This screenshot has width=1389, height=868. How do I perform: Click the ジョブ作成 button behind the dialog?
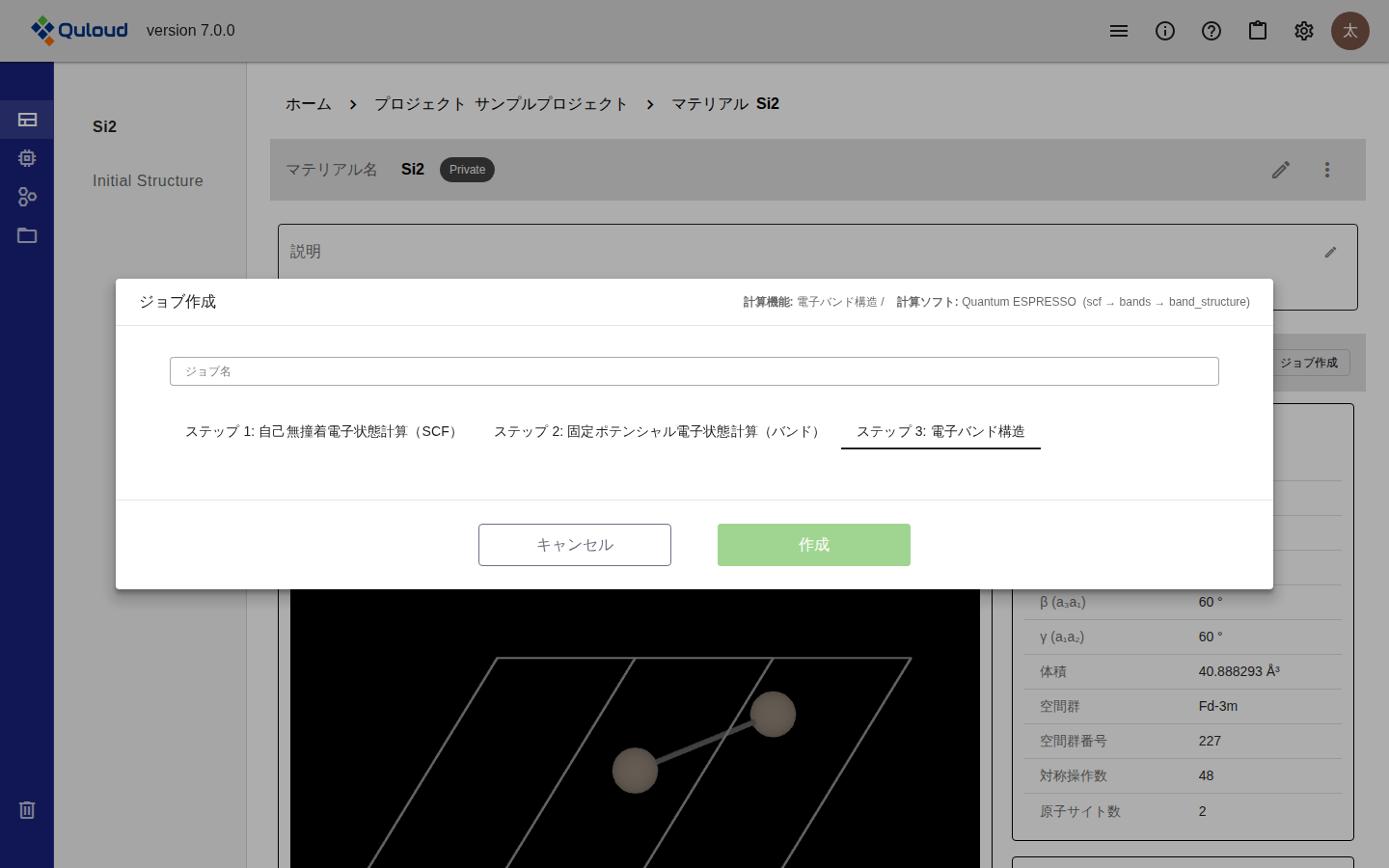click(x=1311, y=363)
